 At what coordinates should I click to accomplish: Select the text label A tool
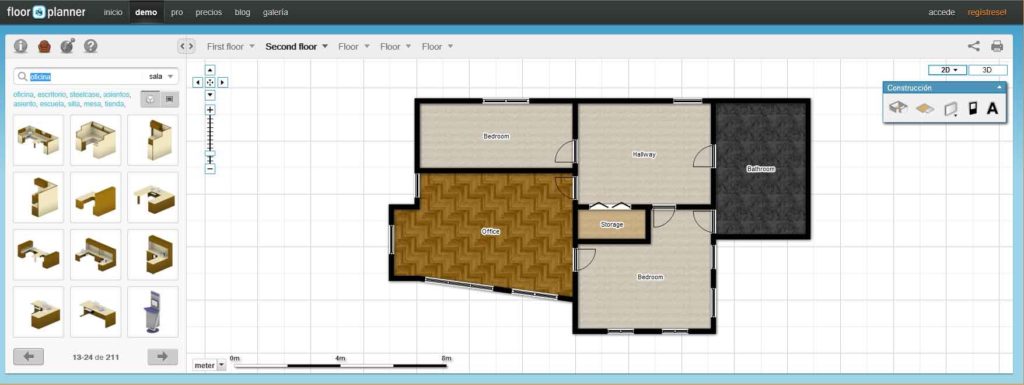click(x=992, y=108)
